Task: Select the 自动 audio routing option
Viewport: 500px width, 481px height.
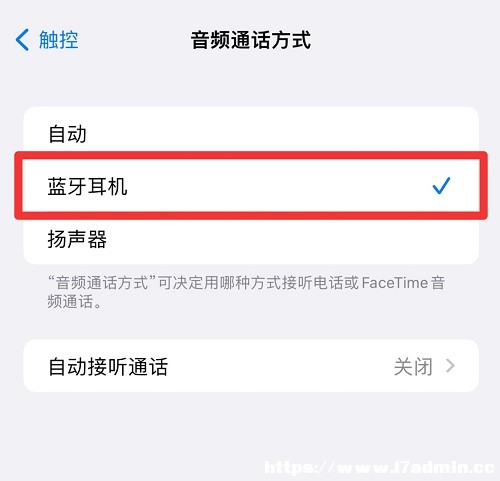Action: coord(251,133)
